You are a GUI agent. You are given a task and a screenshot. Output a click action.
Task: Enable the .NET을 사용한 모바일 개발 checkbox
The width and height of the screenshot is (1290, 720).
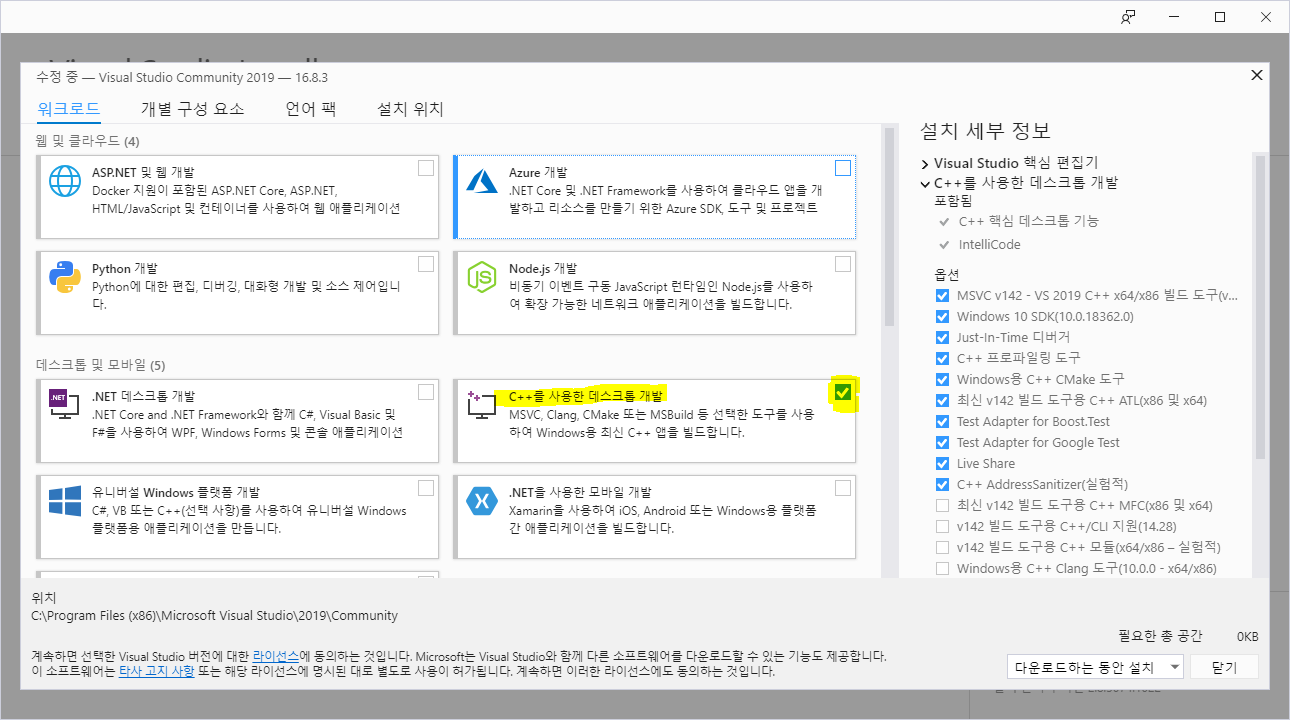coord(843,488)
